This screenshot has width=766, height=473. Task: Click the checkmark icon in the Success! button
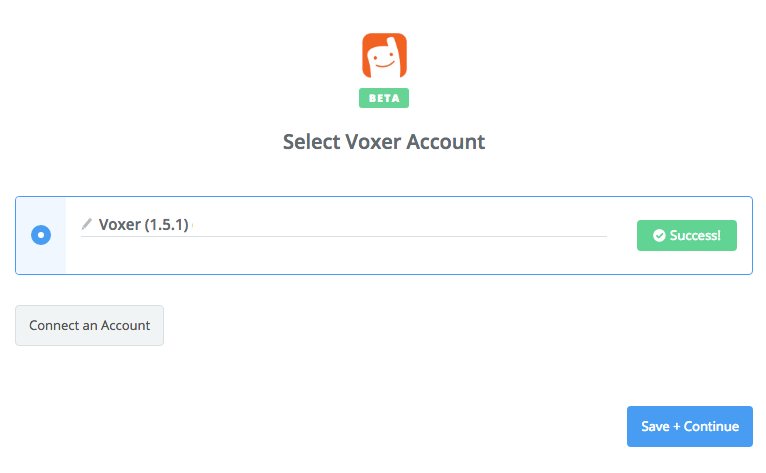click(x=659, y=236)
